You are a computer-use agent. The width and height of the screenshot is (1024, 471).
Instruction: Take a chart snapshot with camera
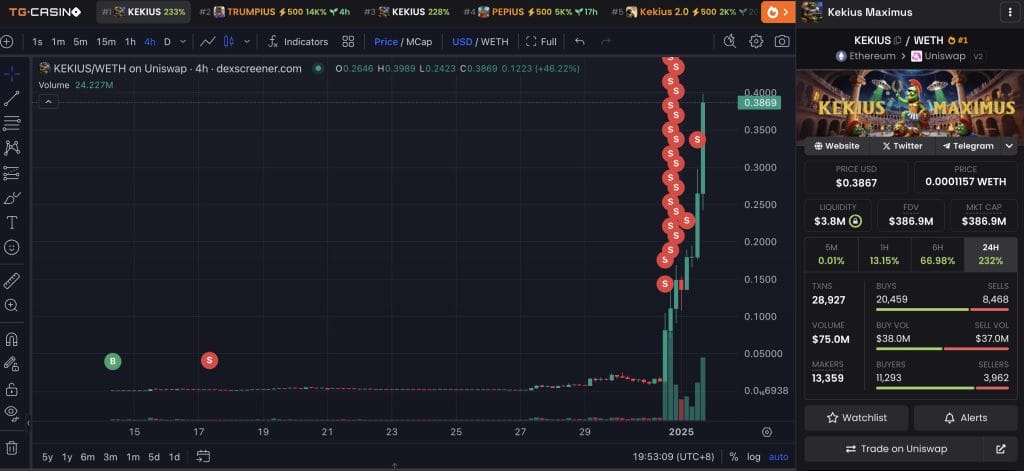point(781,42)
